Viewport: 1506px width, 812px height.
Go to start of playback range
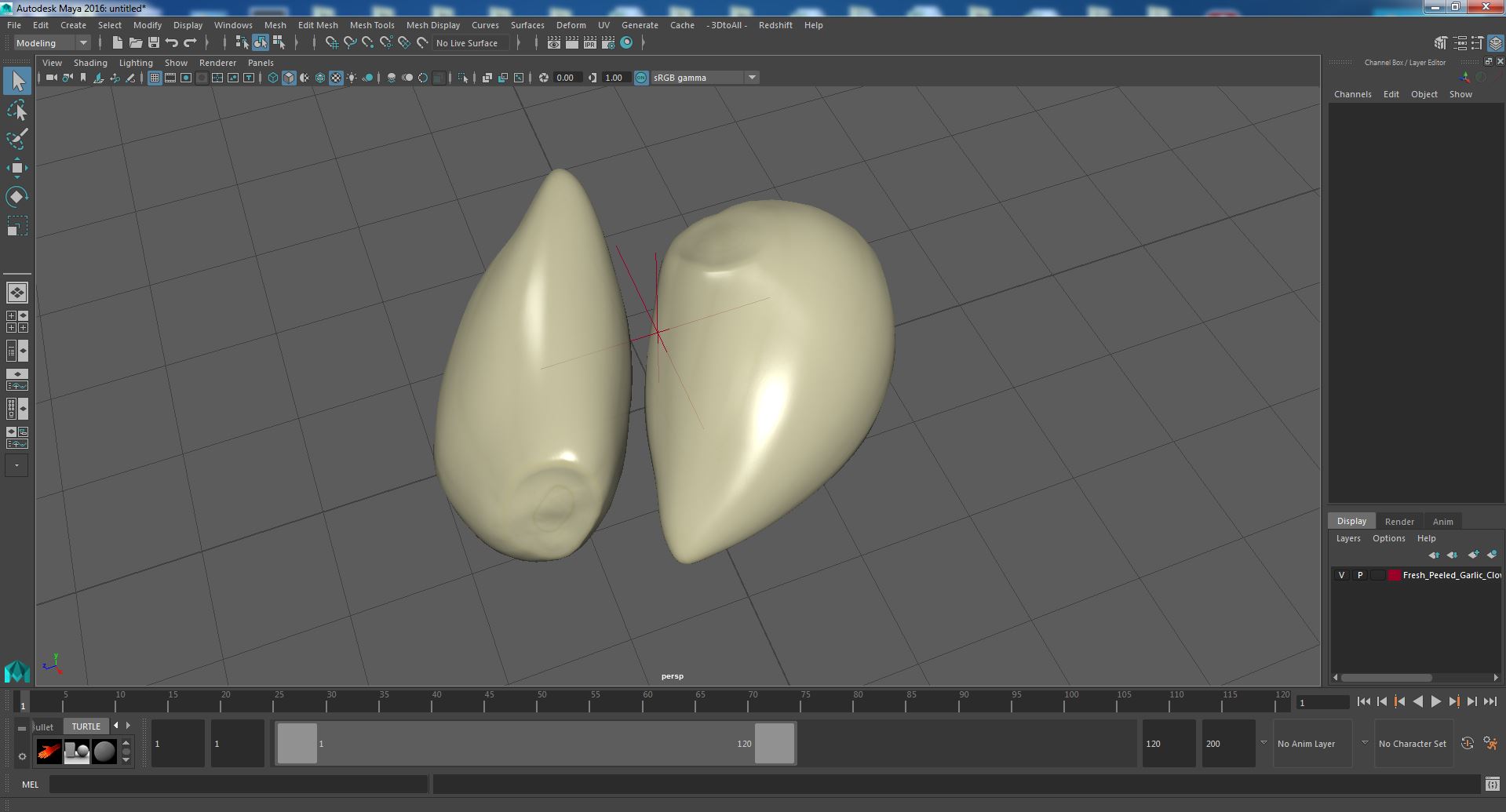1364,702
